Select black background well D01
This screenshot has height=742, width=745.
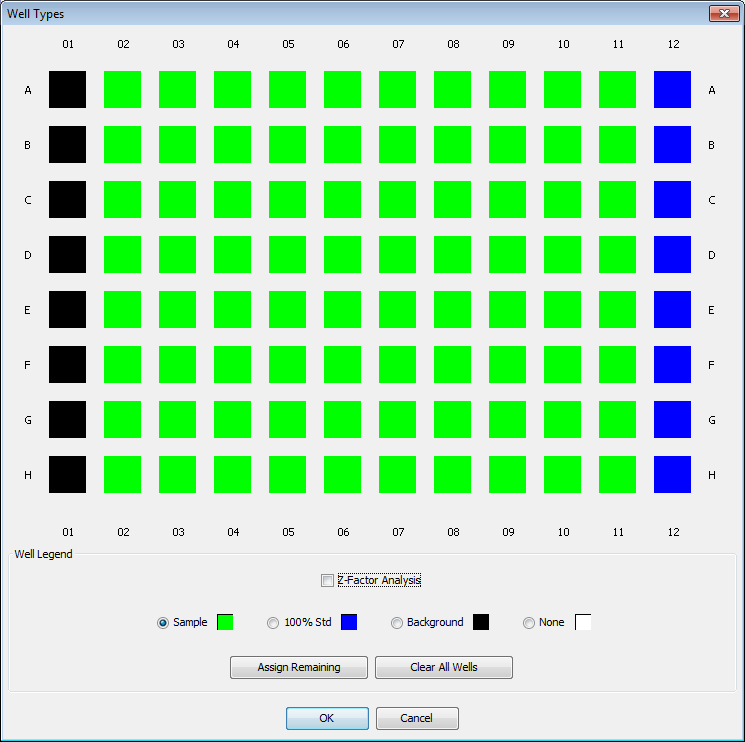coord(67,255)
